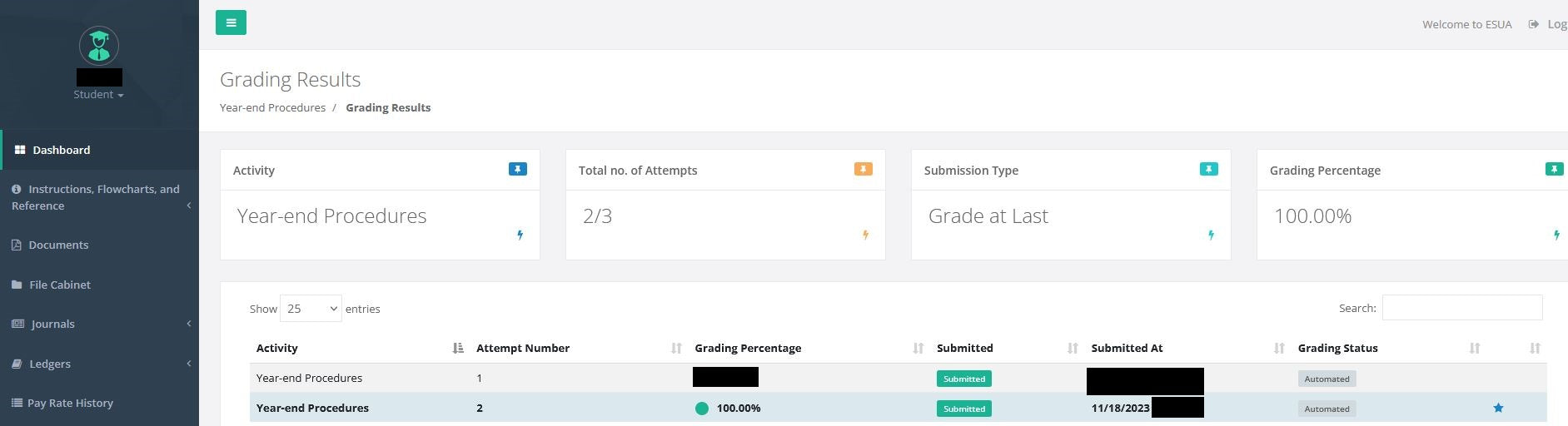
Task: Open Dashboard in the sidebar
Action: coord(61,150)
